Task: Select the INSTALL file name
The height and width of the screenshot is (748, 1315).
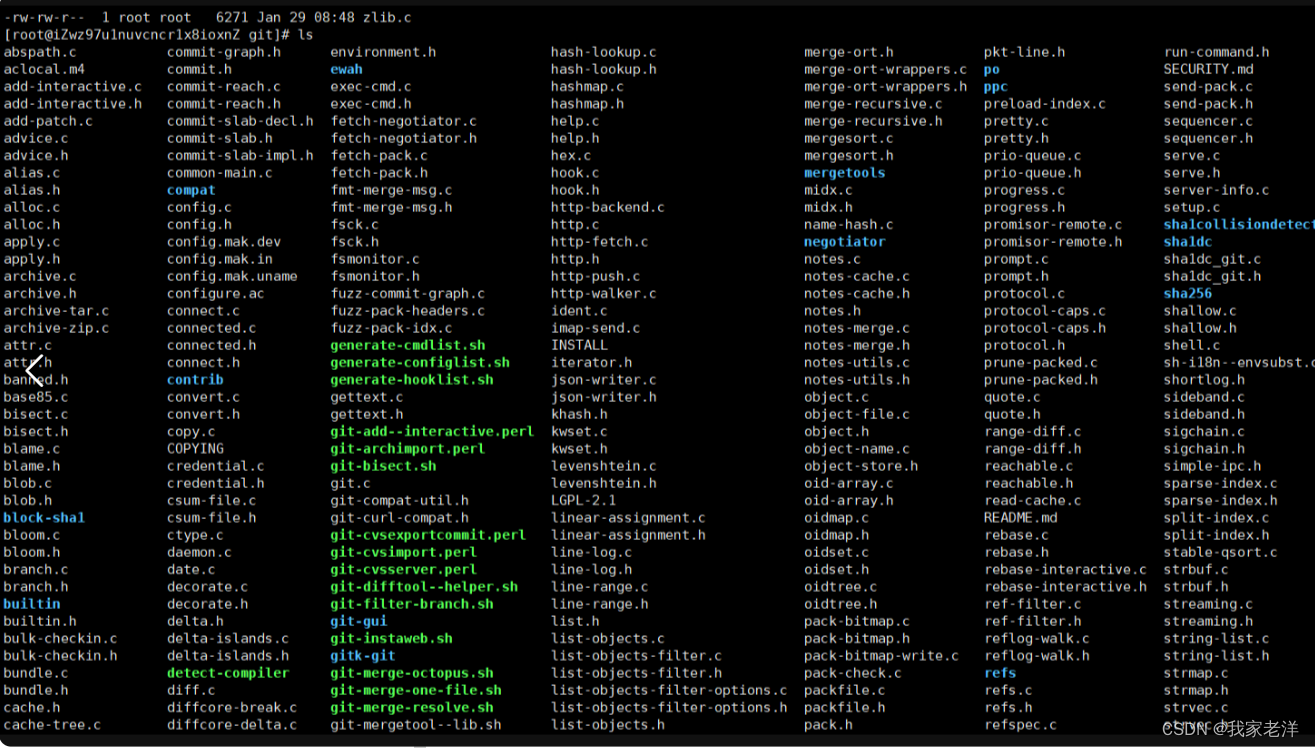Action: (580, 345)
